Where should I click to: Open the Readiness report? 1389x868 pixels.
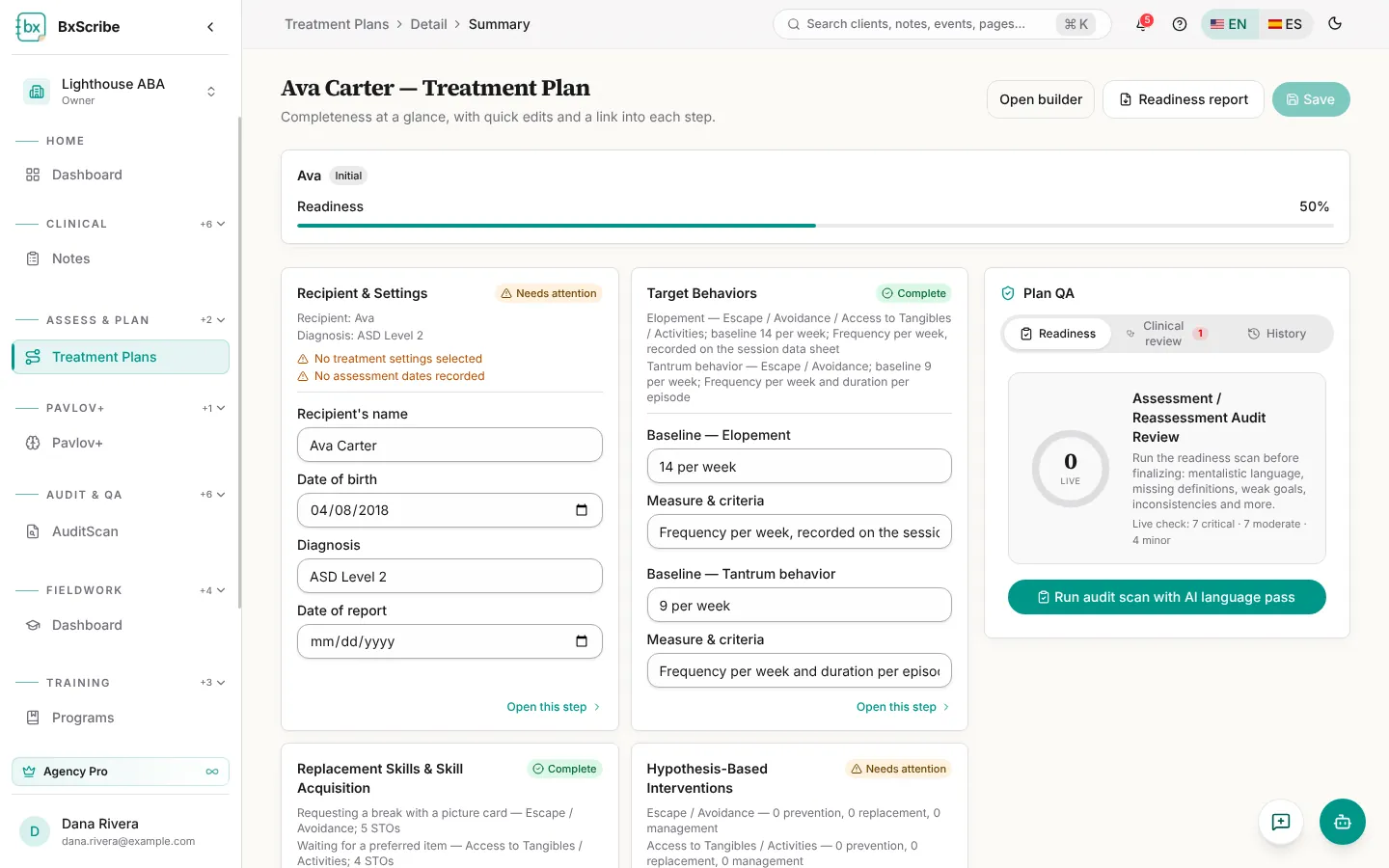[x=1184, y=99]
